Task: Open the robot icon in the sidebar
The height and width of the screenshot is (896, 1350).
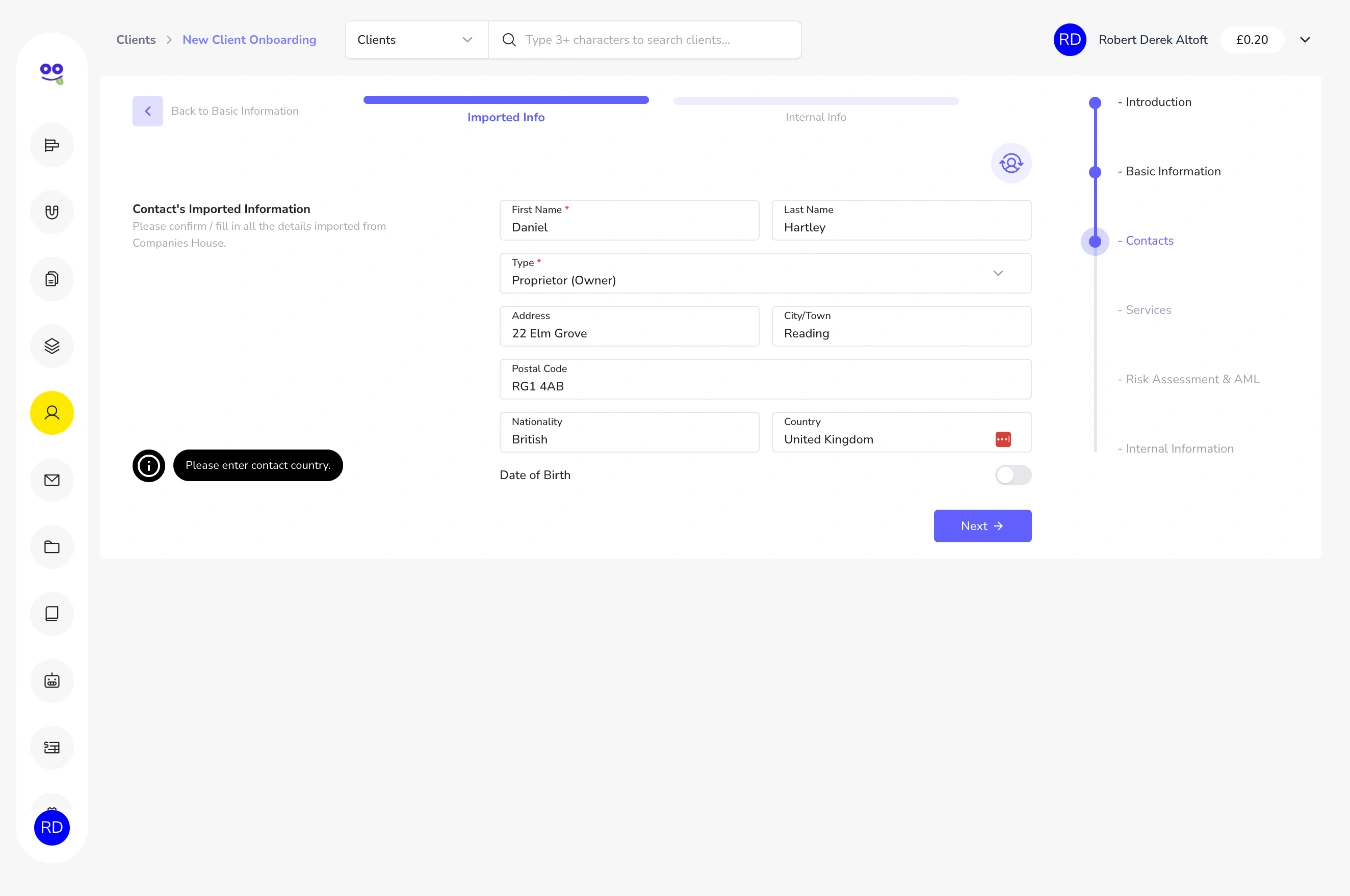Action: pos(52,681)
